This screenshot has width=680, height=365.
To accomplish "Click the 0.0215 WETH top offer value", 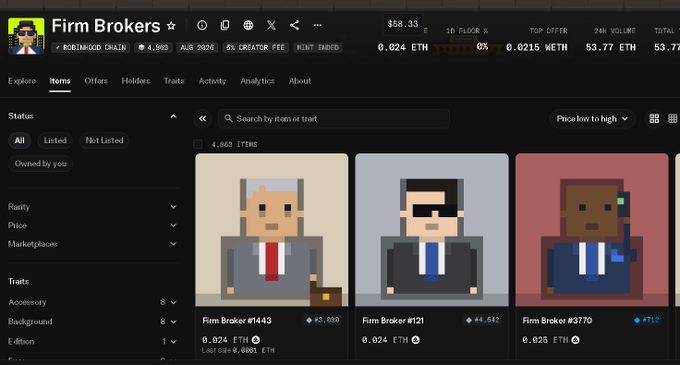I will coord(537,47).
